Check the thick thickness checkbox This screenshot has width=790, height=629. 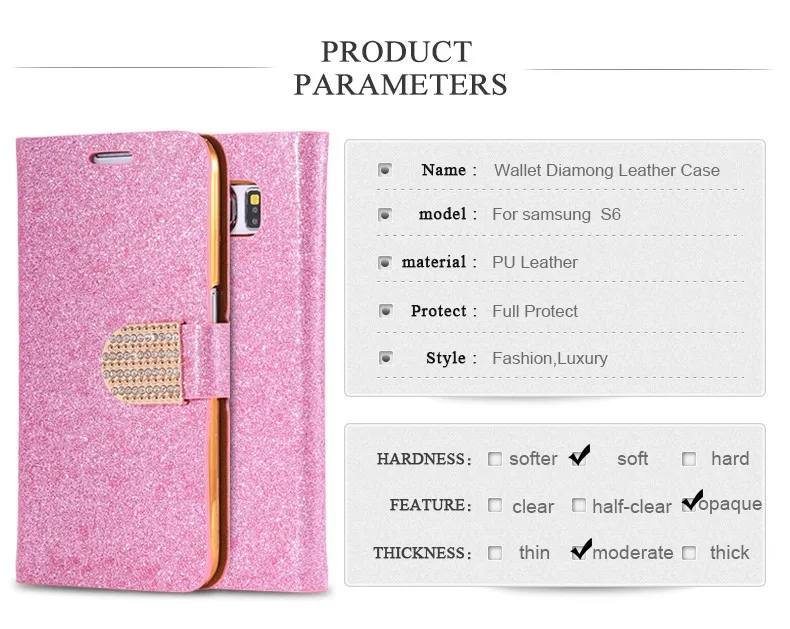point(689,553)
